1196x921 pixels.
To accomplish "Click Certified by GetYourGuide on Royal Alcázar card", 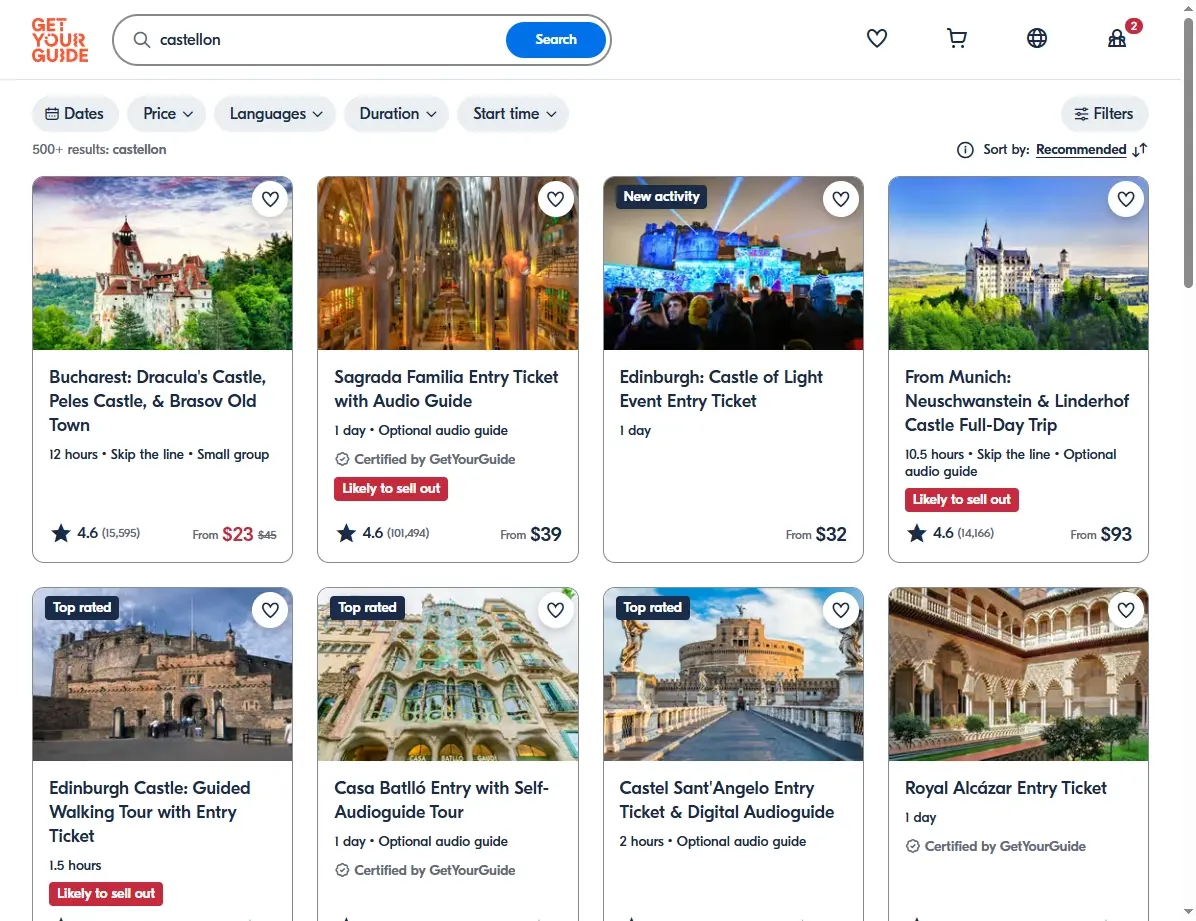I will coord(995,846).
